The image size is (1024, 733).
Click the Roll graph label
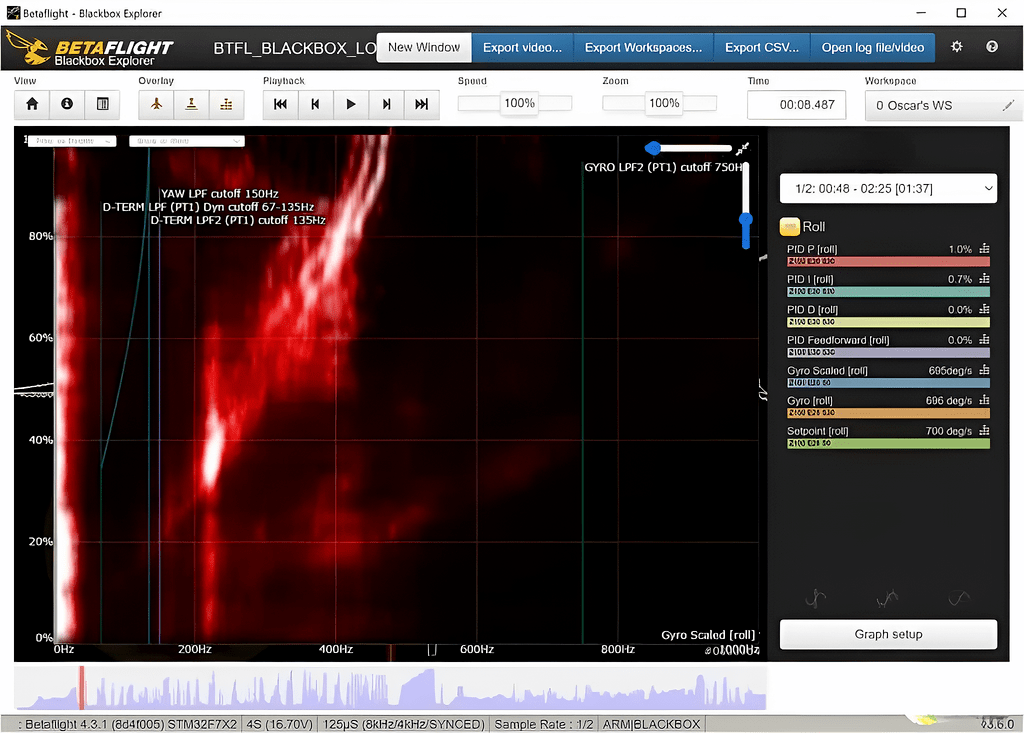(x=814, y=227)
